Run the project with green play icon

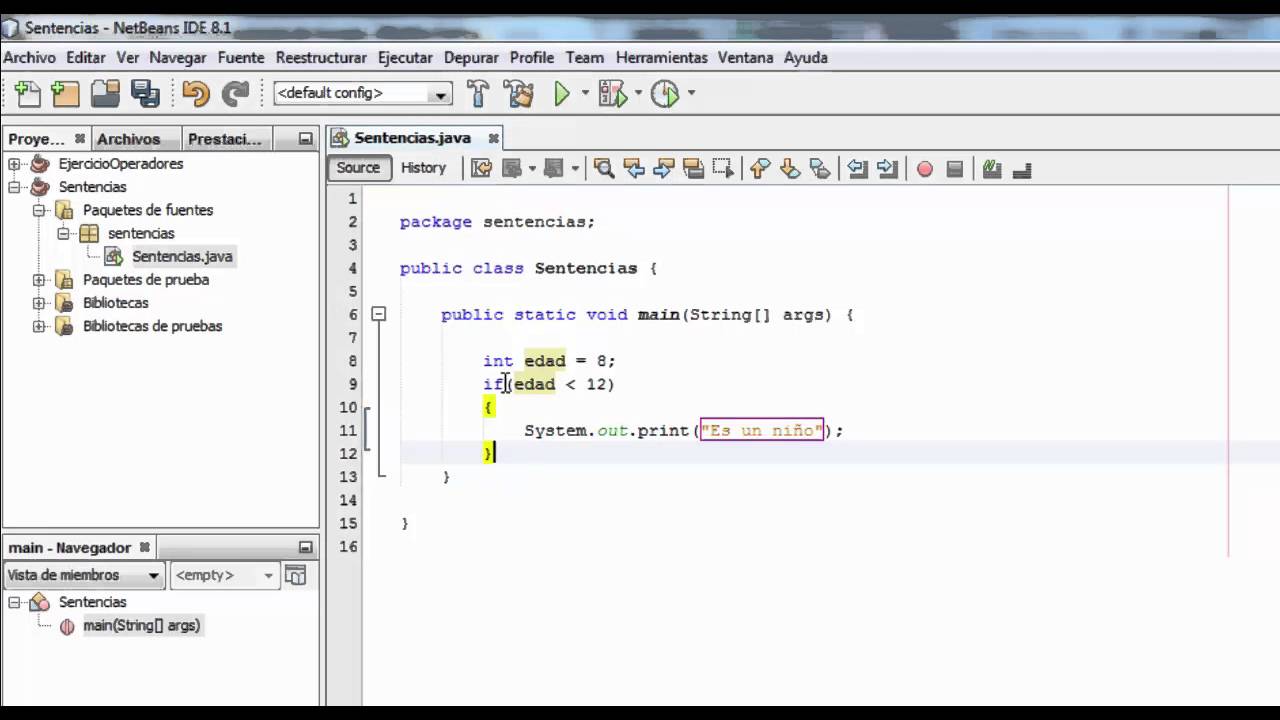click(x=562, y=94)
